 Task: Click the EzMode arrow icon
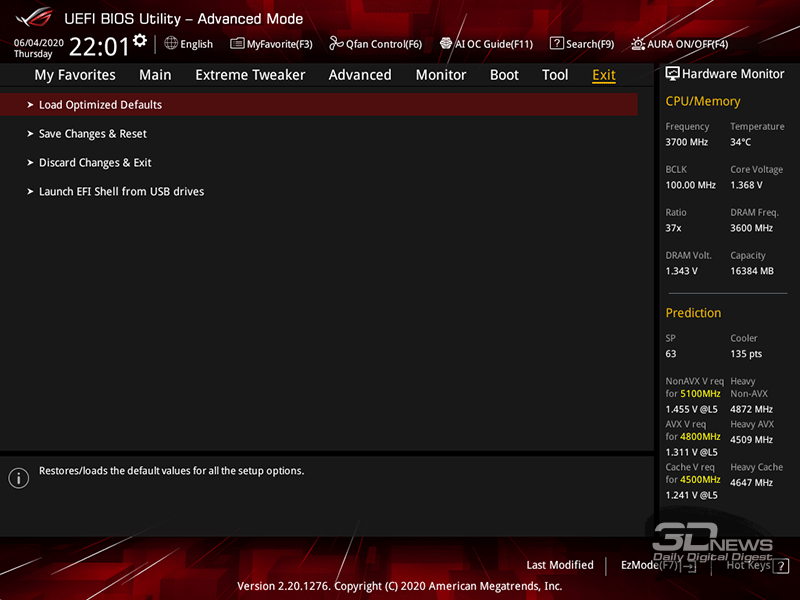689,566
